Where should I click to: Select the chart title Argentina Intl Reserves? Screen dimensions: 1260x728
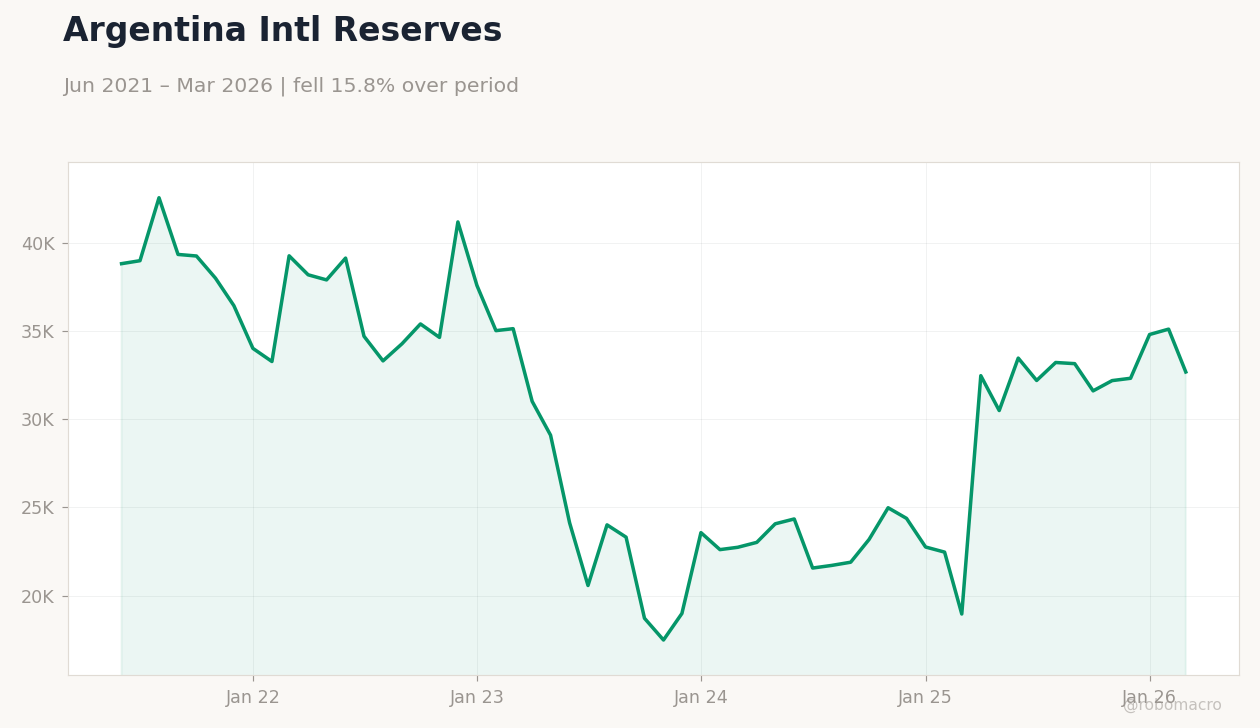282,31
